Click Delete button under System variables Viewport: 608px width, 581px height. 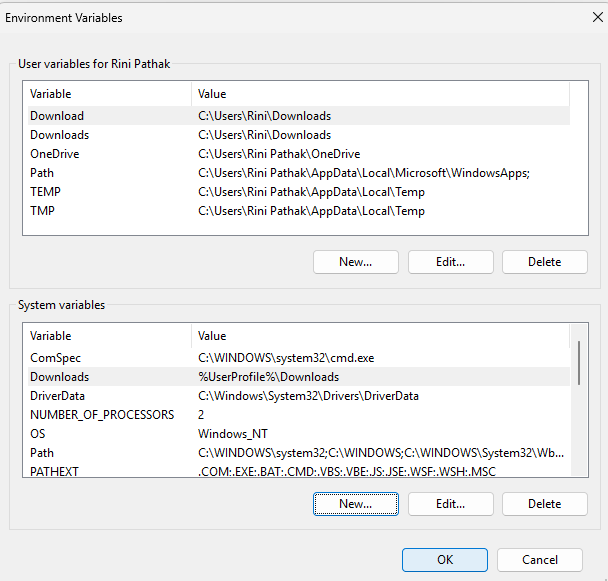coord(545,504)
